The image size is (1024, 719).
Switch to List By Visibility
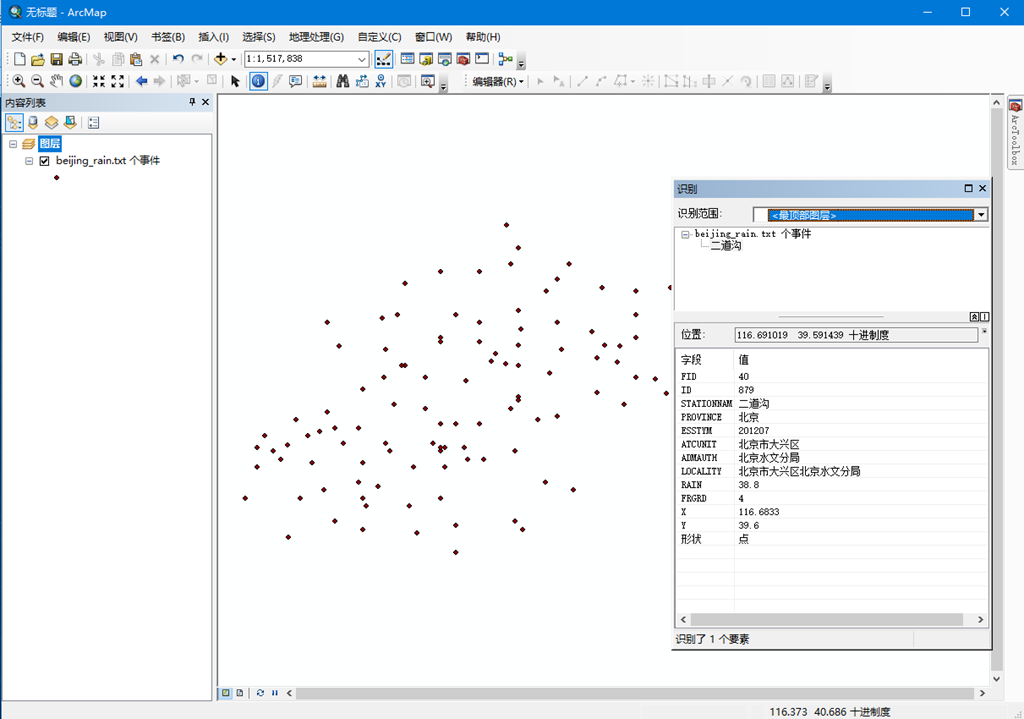coord(51,123)
